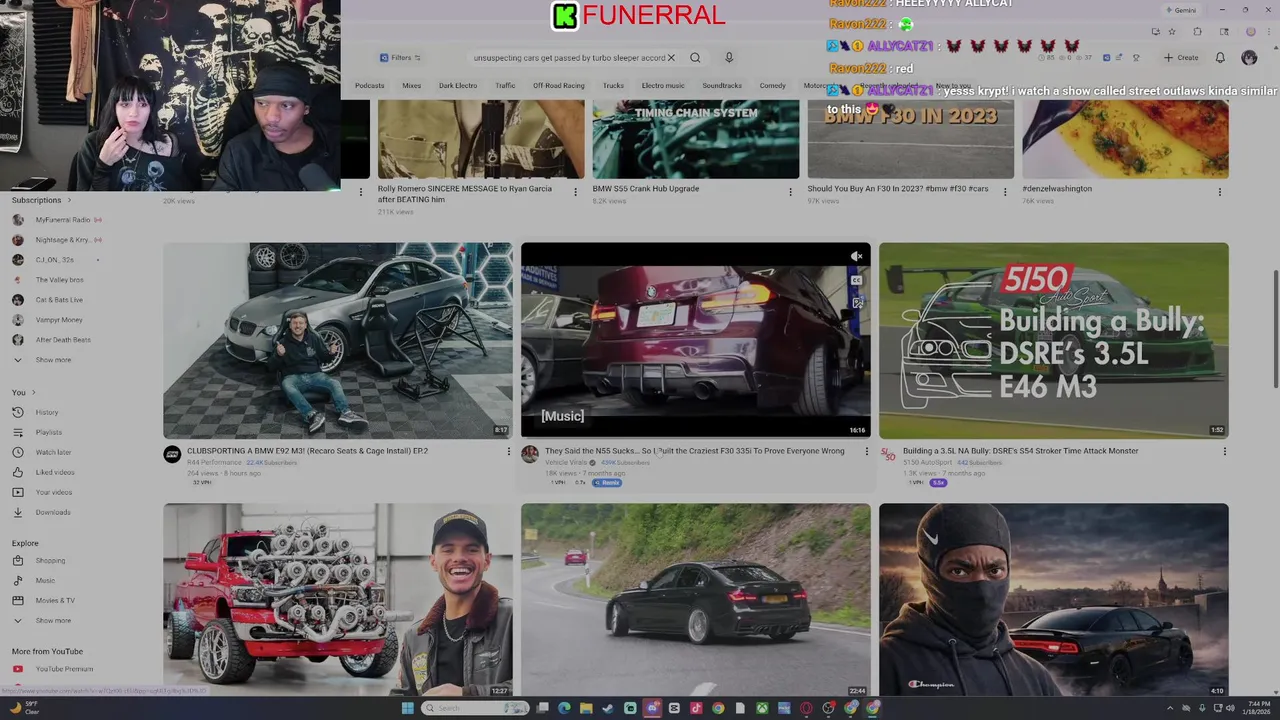Open options menu for DSRE's S54 Stroker video
Screen dimensions: 1280x720
[1224, 452]
